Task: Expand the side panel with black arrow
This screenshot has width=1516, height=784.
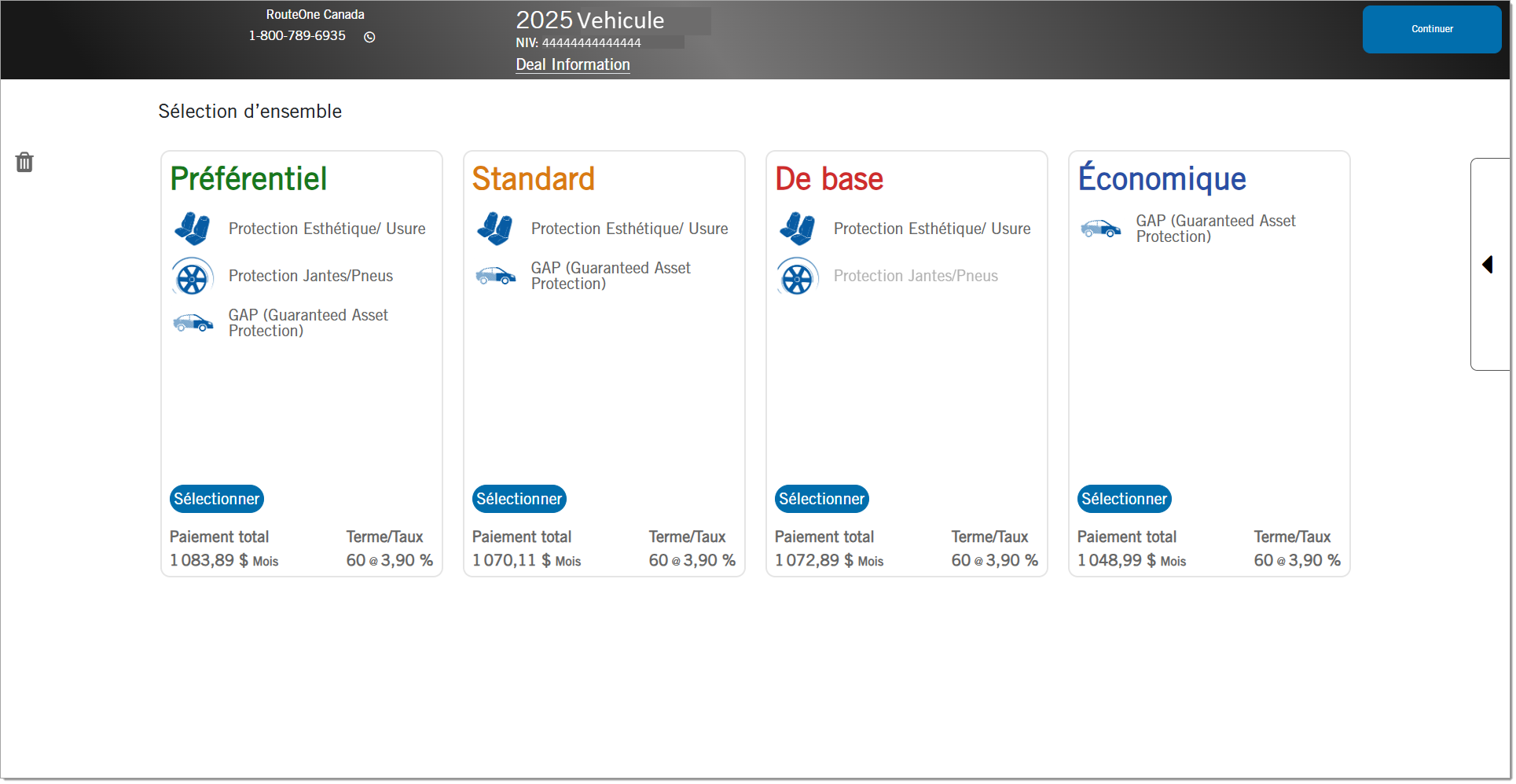Action: click(x=1487, y=265)
